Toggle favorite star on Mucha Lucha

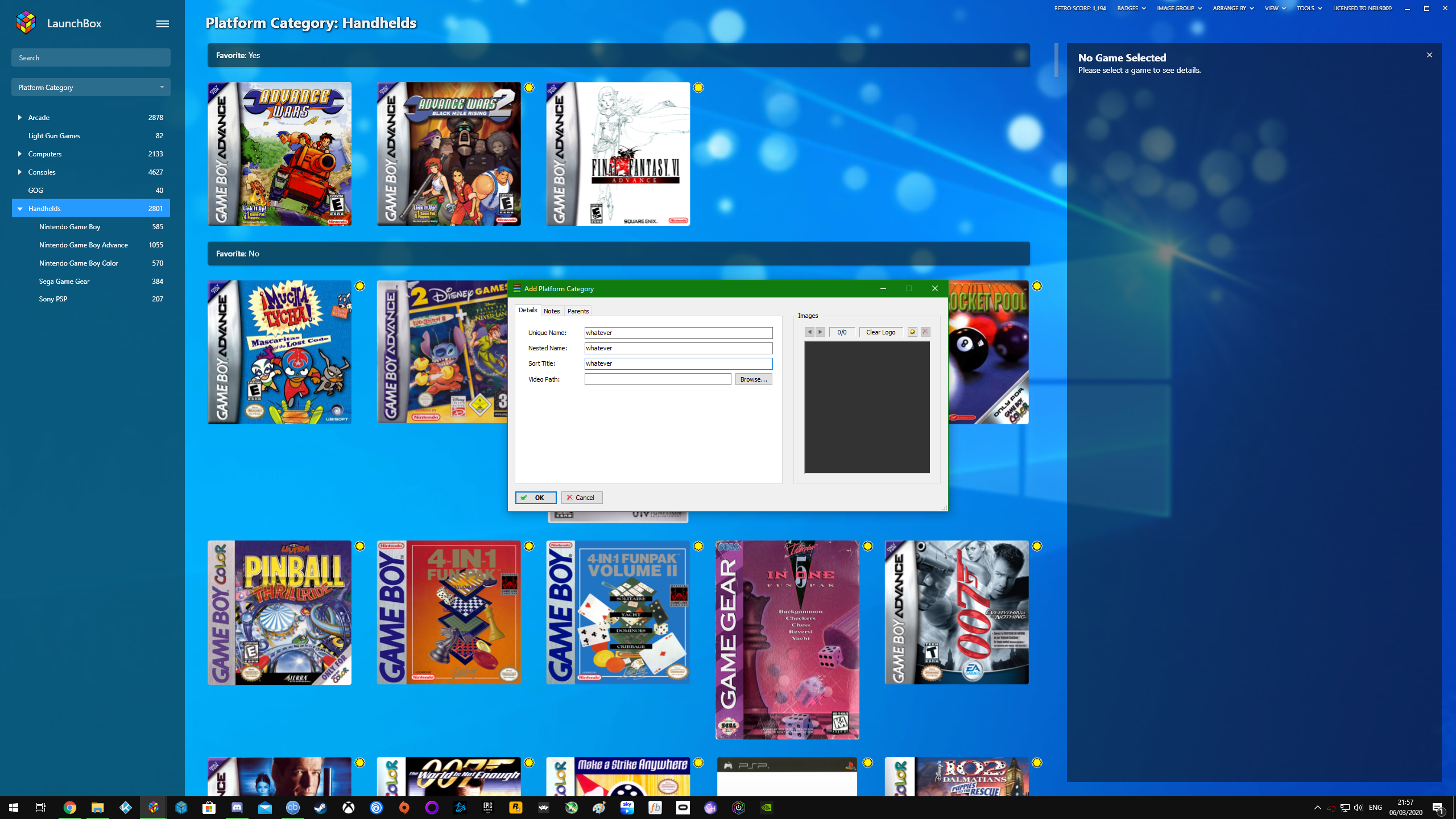click(360, 286)
